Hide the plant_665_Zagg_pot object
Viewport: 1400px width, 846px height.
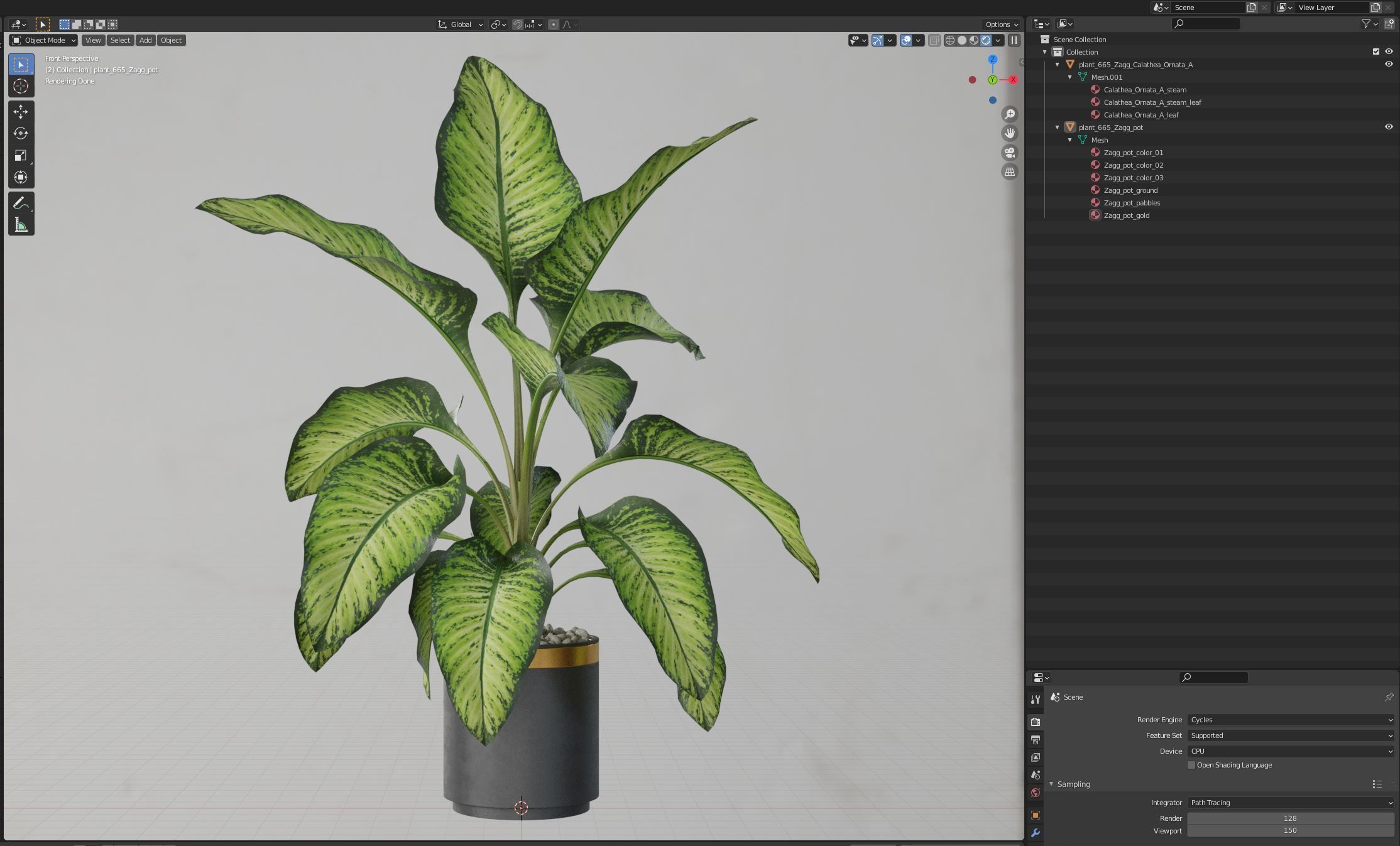[1388, 127]
